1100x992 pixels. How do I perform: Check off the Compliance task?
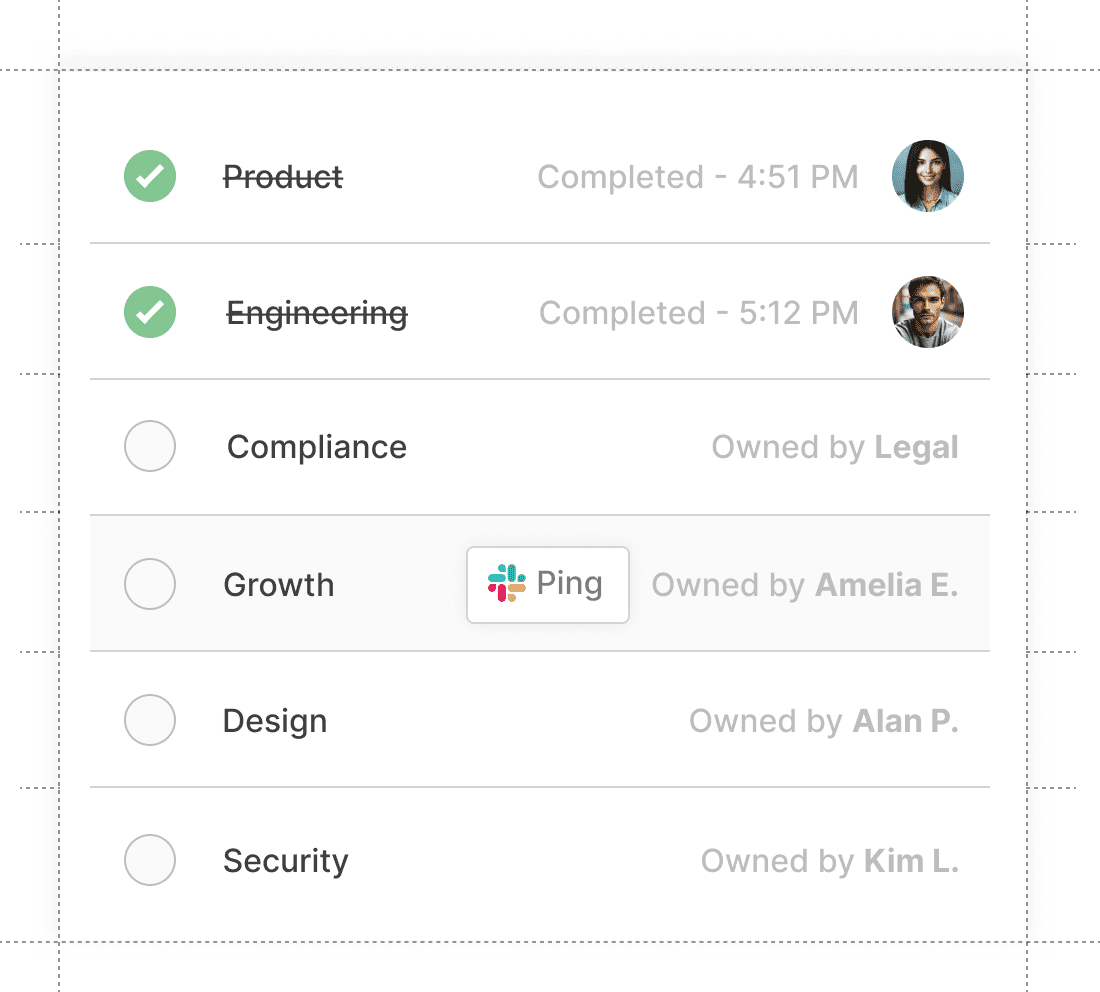point(150,447)
